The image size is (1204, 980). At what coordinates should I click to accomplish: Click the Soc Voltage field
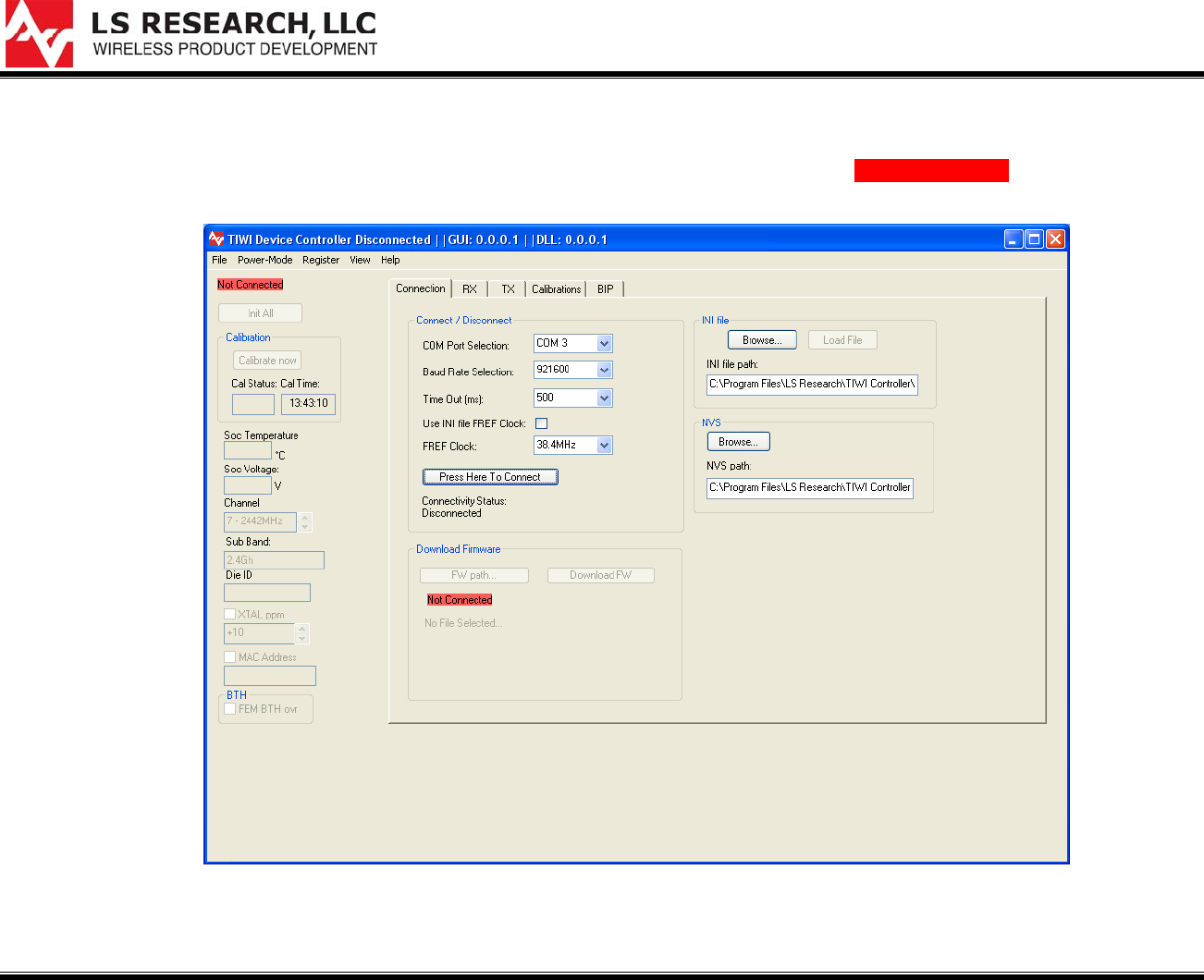(248, 484)
